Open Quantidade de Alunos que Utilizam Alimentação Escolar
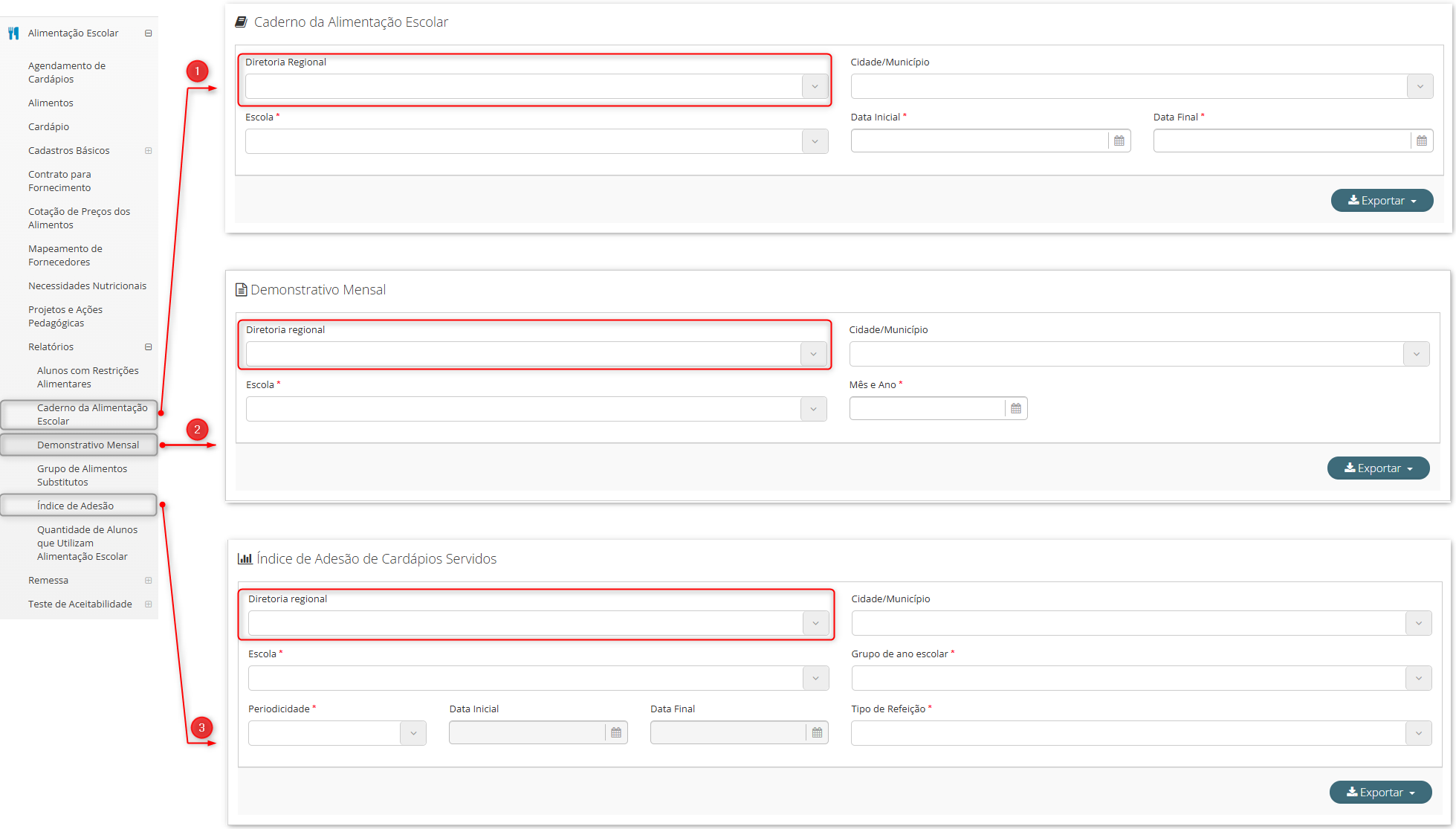The image size is (1456, 829). click(87, 543)
